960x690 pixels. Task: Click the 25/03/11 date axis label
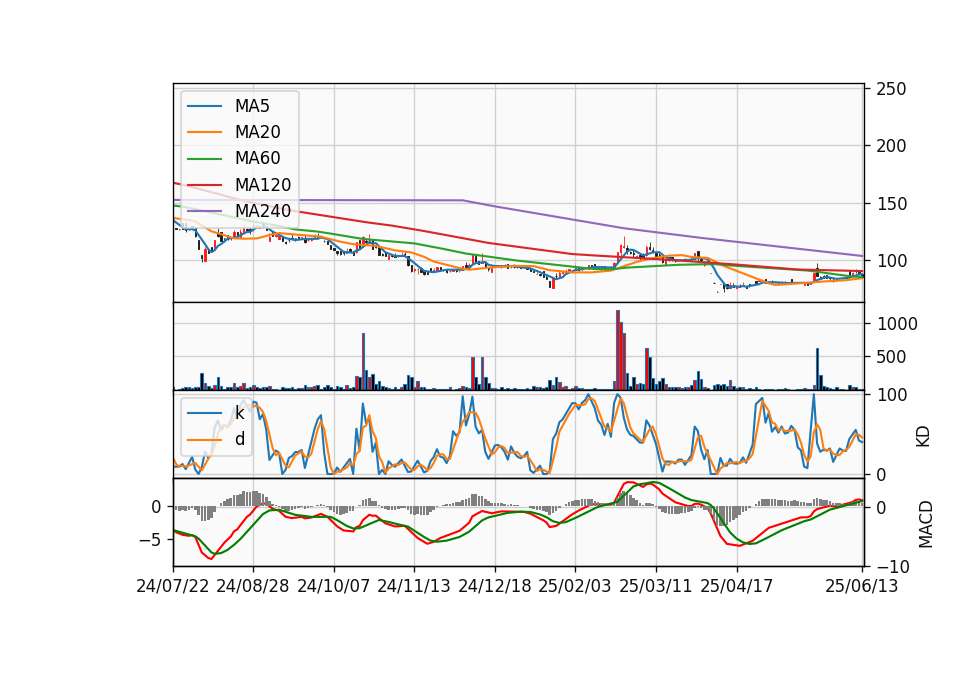(656, 586)
